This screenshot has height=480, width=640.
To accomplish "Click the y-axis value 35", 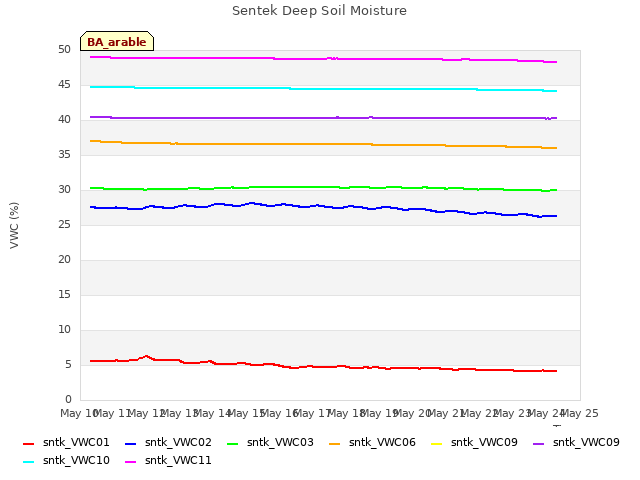I will [x=64, y=155].
